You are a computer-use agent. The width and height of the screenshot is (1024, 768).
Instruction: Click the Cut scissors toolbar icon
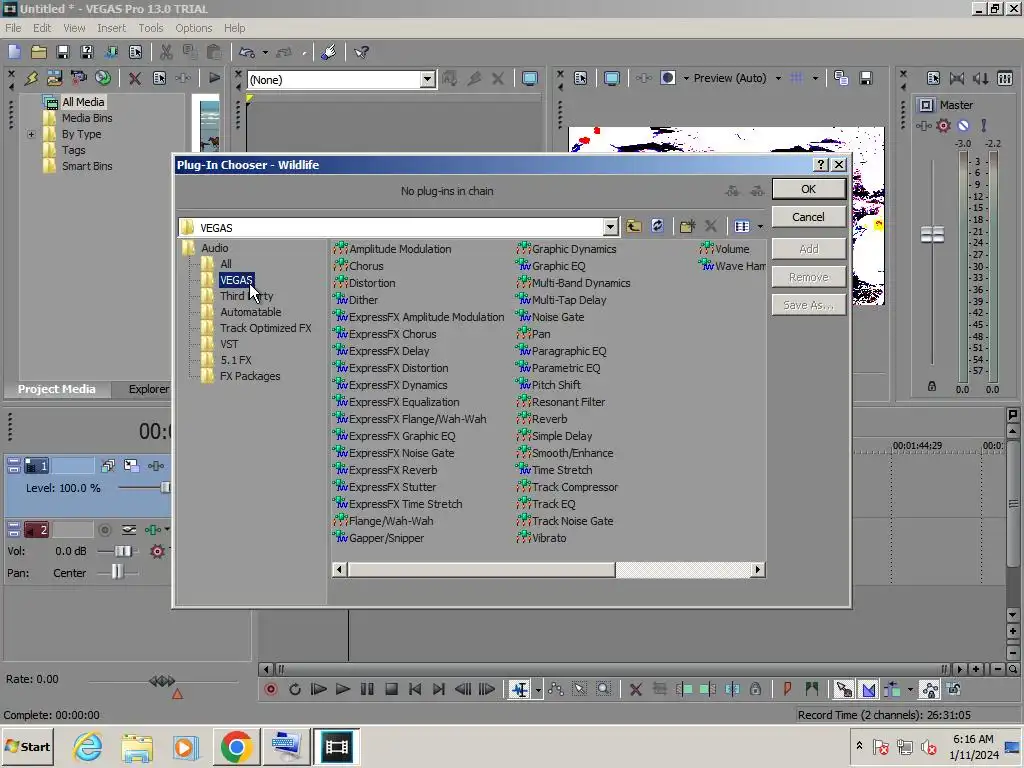(x=166, y=52)
